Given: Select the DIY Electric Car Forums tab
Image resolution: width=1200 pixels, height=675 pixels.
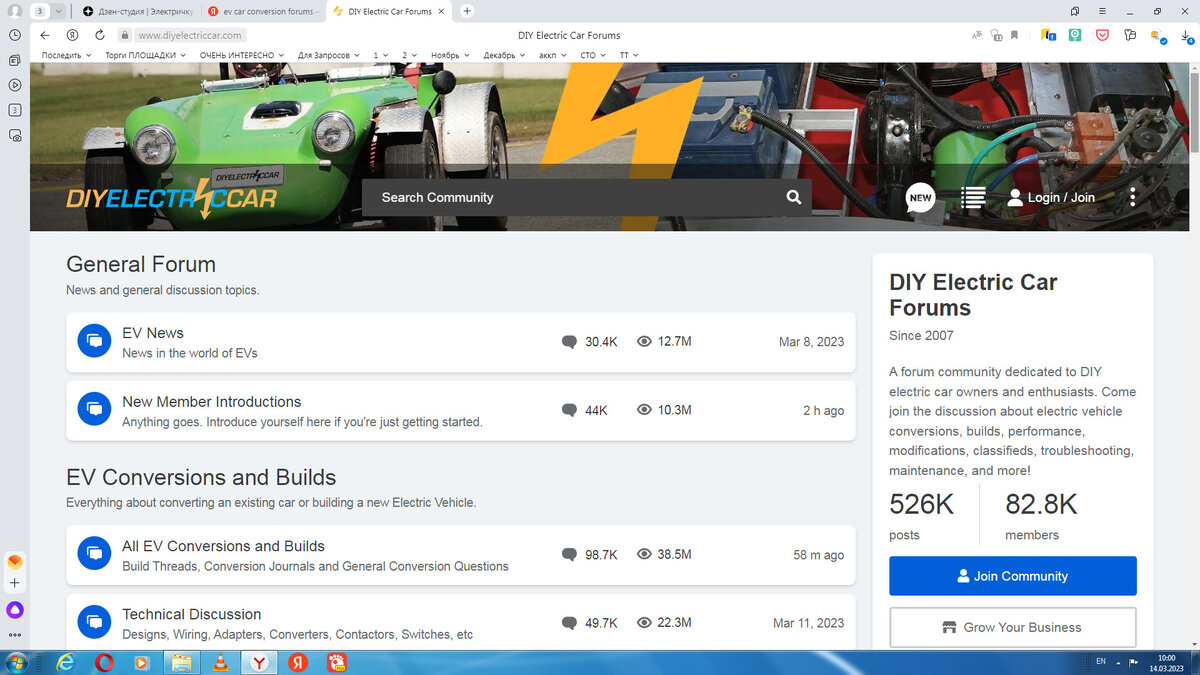Looking at the screenshot, I should [388, 11].
